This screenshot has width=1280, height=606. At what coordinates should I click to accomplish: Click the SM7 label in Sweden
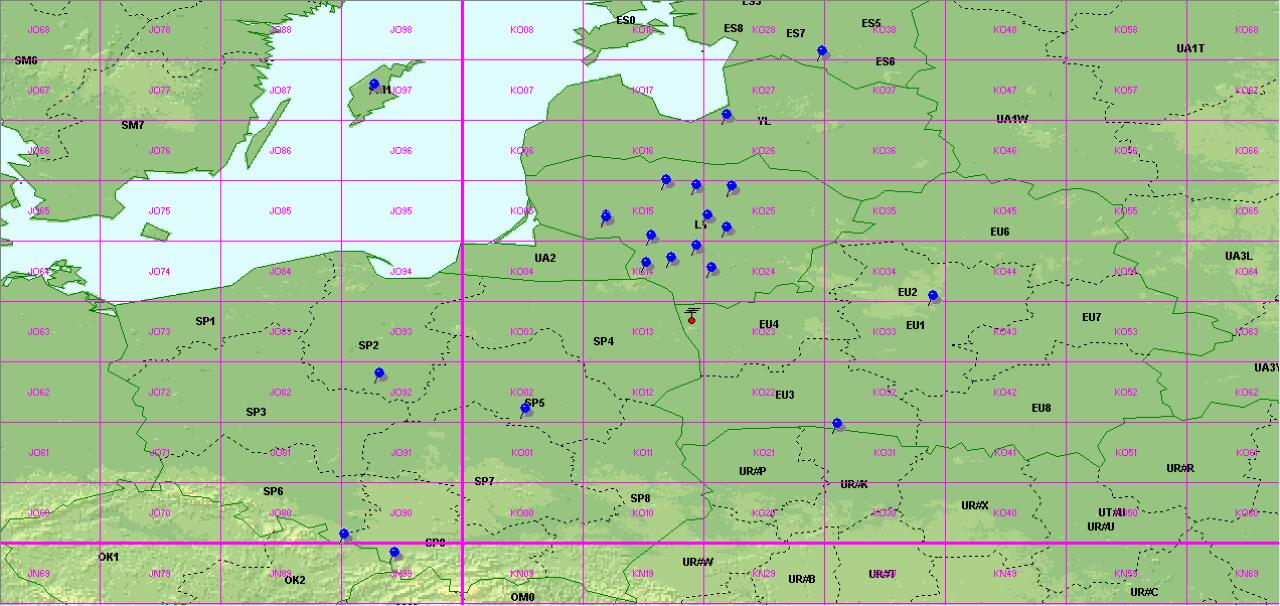133,125
